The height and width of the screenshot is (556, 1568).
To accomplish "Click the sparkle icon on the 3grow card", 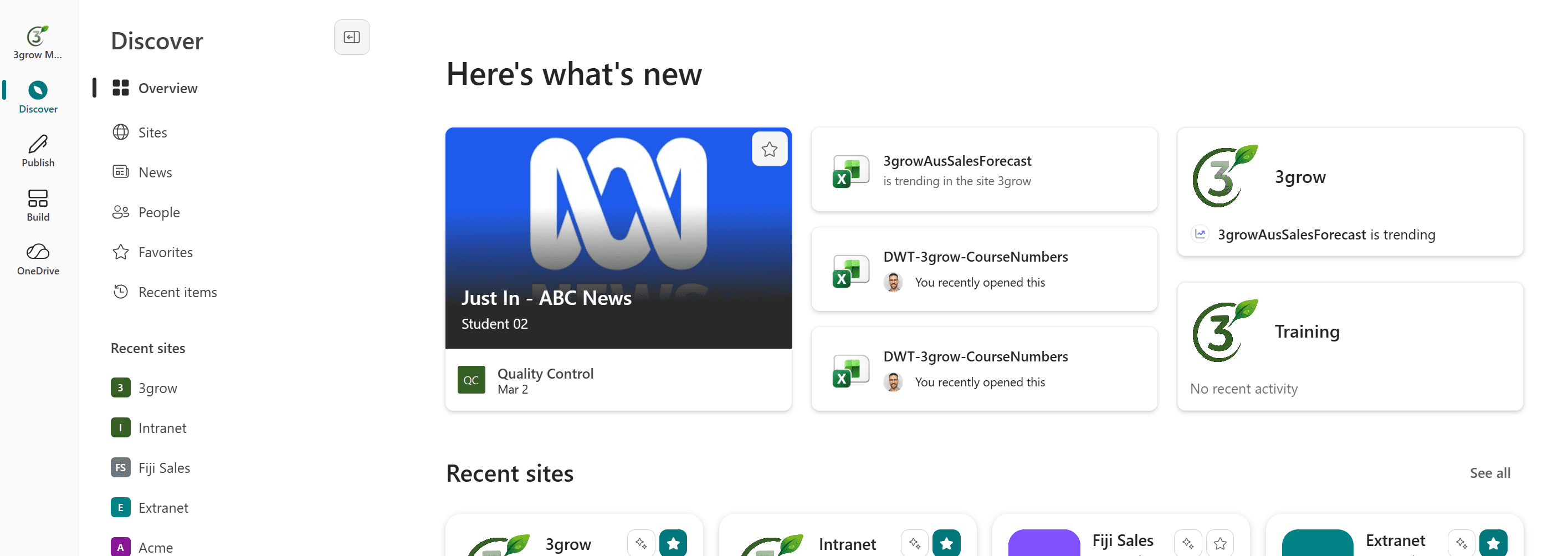I will [x=640, y=543].
